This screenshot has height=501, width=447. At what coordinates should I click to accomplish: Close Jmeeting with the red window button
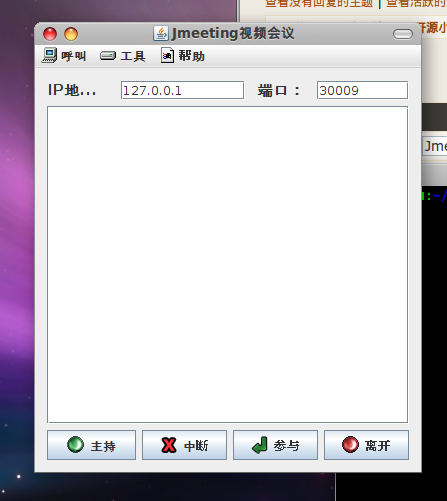(x=50, y=34)
